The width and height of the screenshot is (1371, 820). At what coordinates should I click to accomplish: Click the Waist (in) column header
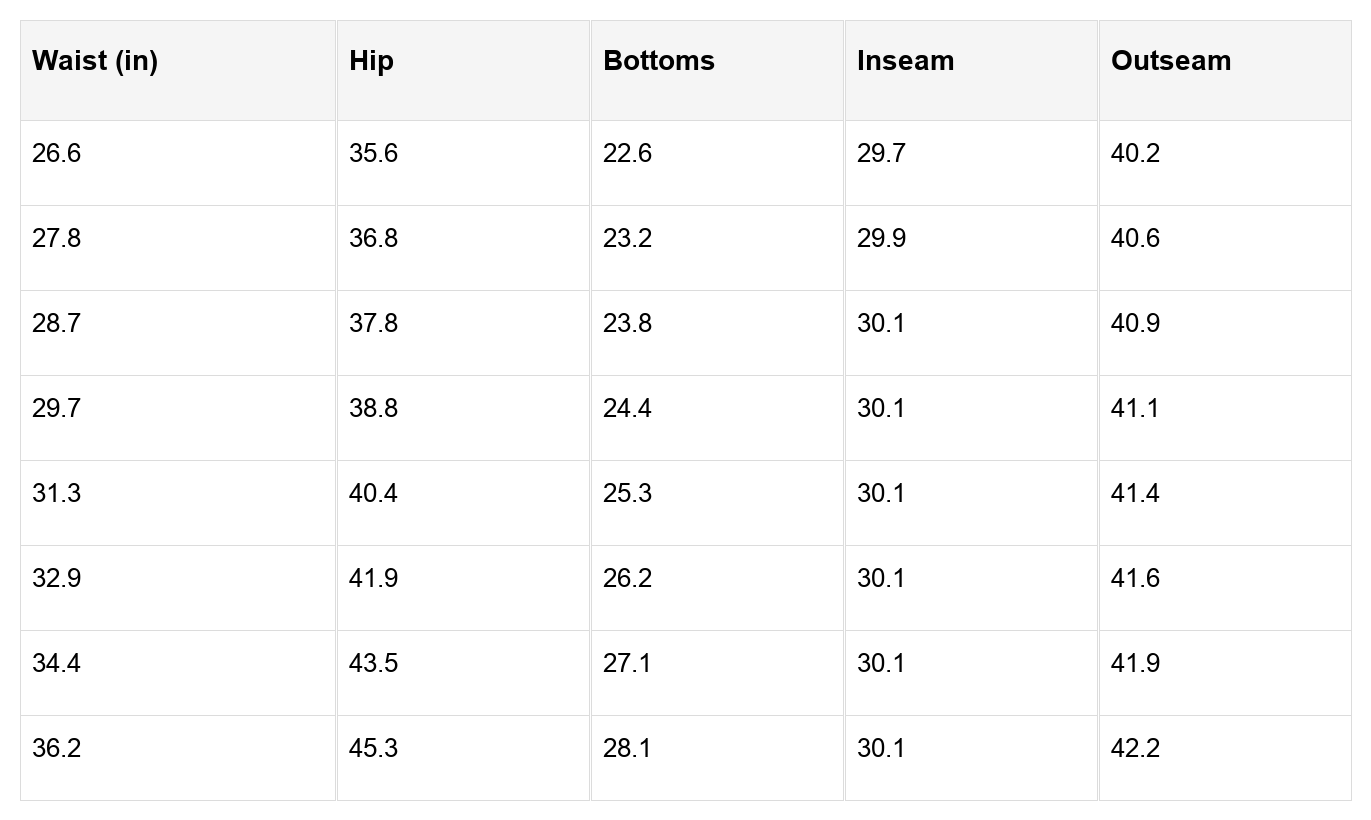[95, 61]
